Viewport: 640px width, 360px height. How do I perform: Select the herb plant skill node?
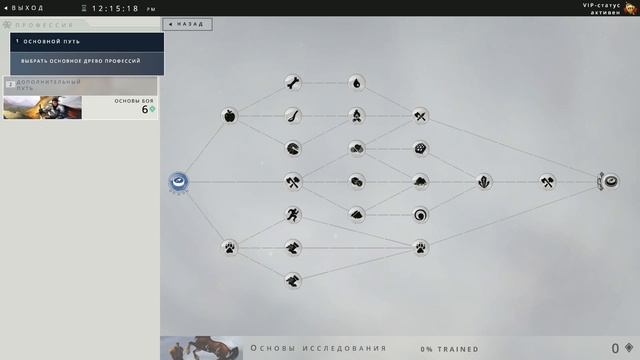(484, 182)
